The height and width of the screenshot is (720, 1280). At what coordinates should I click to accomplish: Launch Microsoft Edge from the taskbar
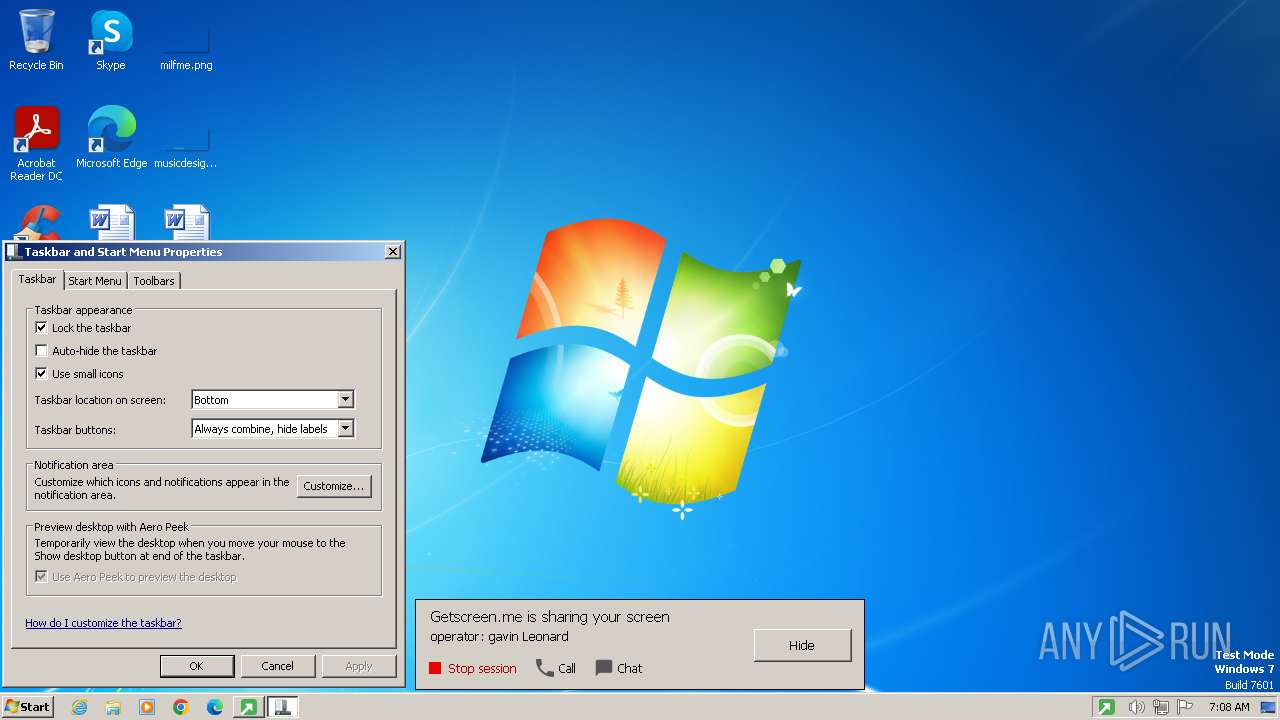(x=215, y=707)
